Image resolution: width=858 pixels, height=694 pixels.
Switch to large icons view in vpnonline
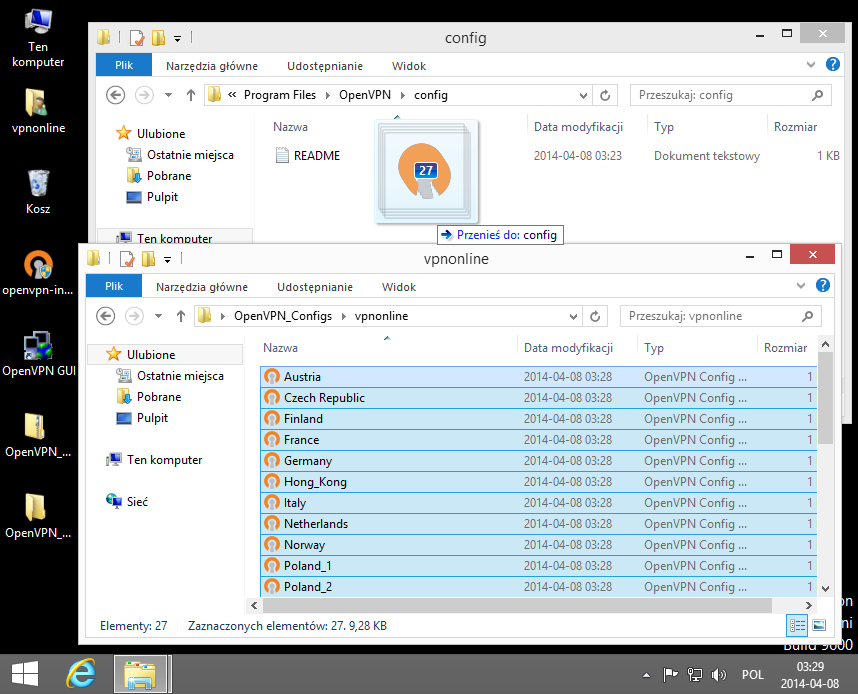[819, 625]
